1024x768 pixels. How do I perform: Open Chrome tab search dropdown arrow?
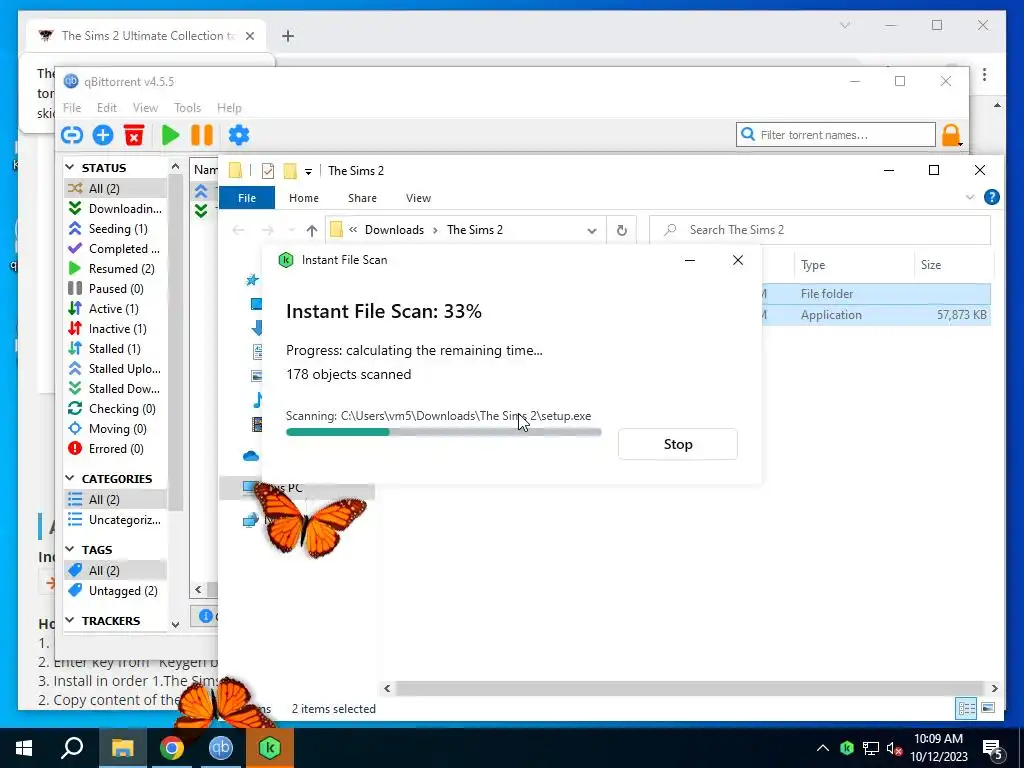[844, 25]
